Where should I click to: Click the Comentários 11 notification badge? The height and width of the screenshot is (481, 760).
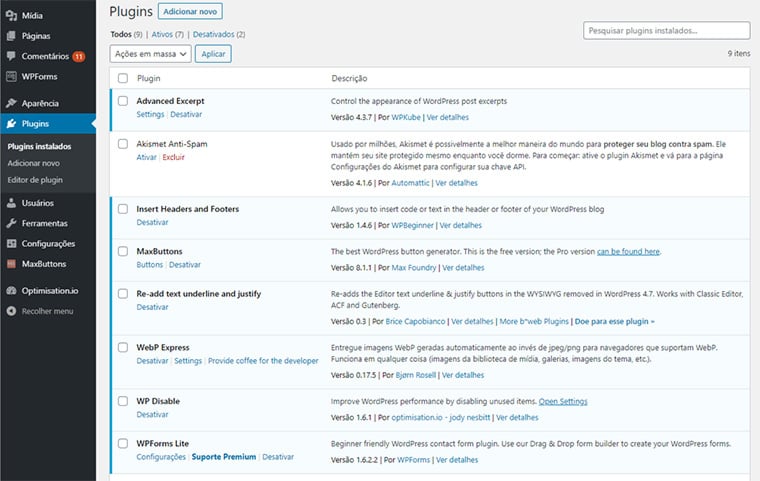[x=79, y=57]
